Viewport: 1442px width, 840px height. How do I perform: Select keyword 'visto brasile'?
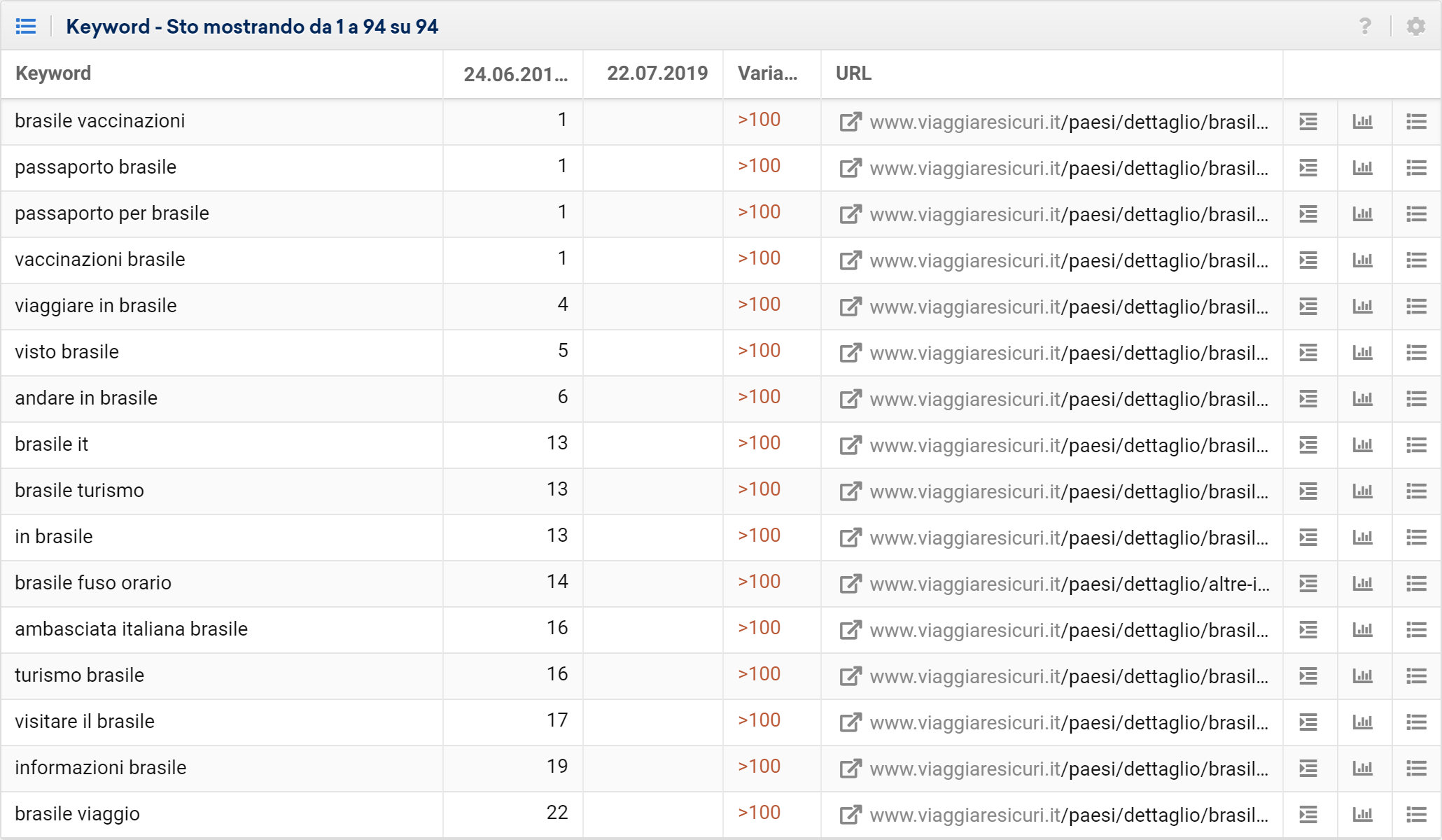pos(67,352)
